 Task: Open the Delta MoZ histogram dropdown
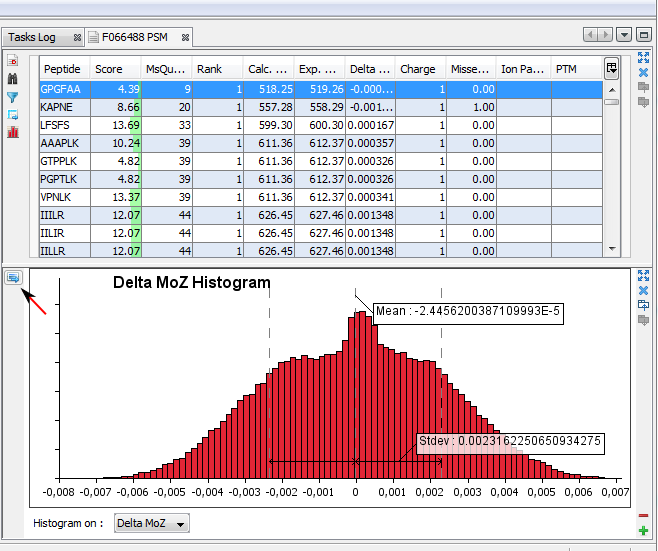tap(152, 523)
